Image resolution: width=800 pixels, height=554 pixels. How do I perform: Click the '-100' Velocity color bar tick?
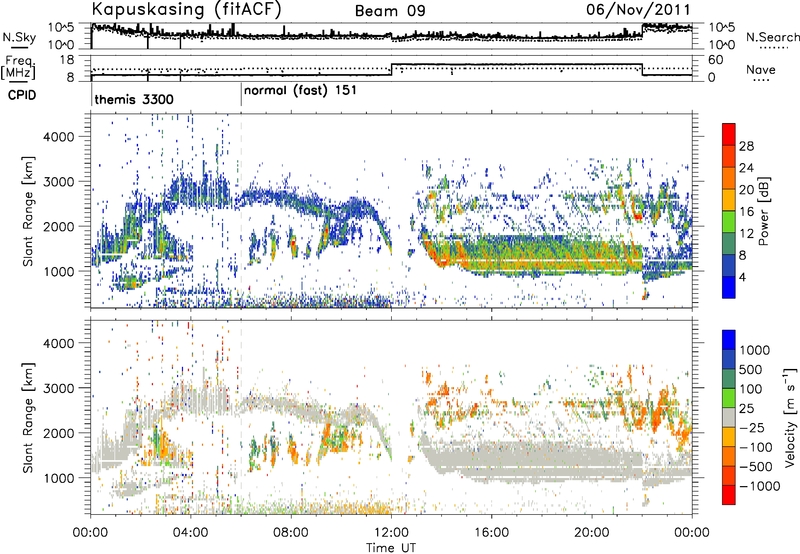[x=756, y=447]
